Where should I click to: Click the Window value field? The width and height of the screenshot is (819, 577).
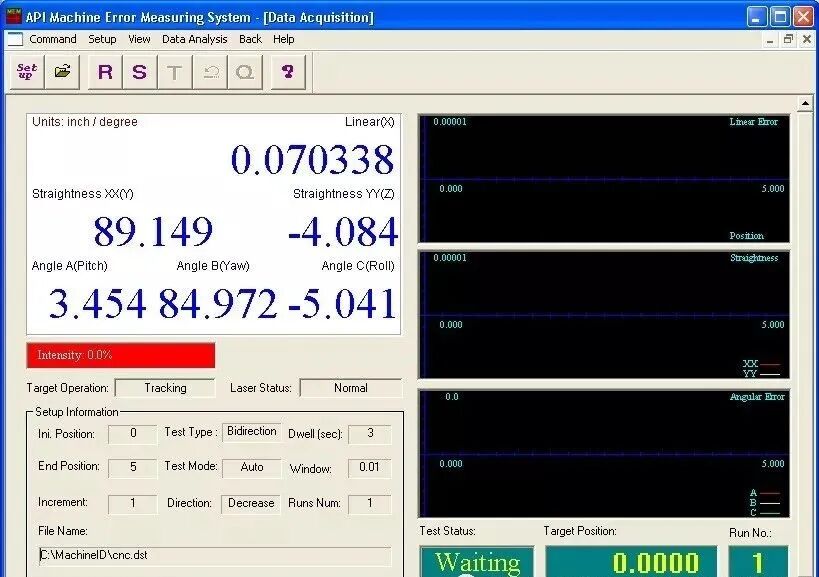coord(370,467)
